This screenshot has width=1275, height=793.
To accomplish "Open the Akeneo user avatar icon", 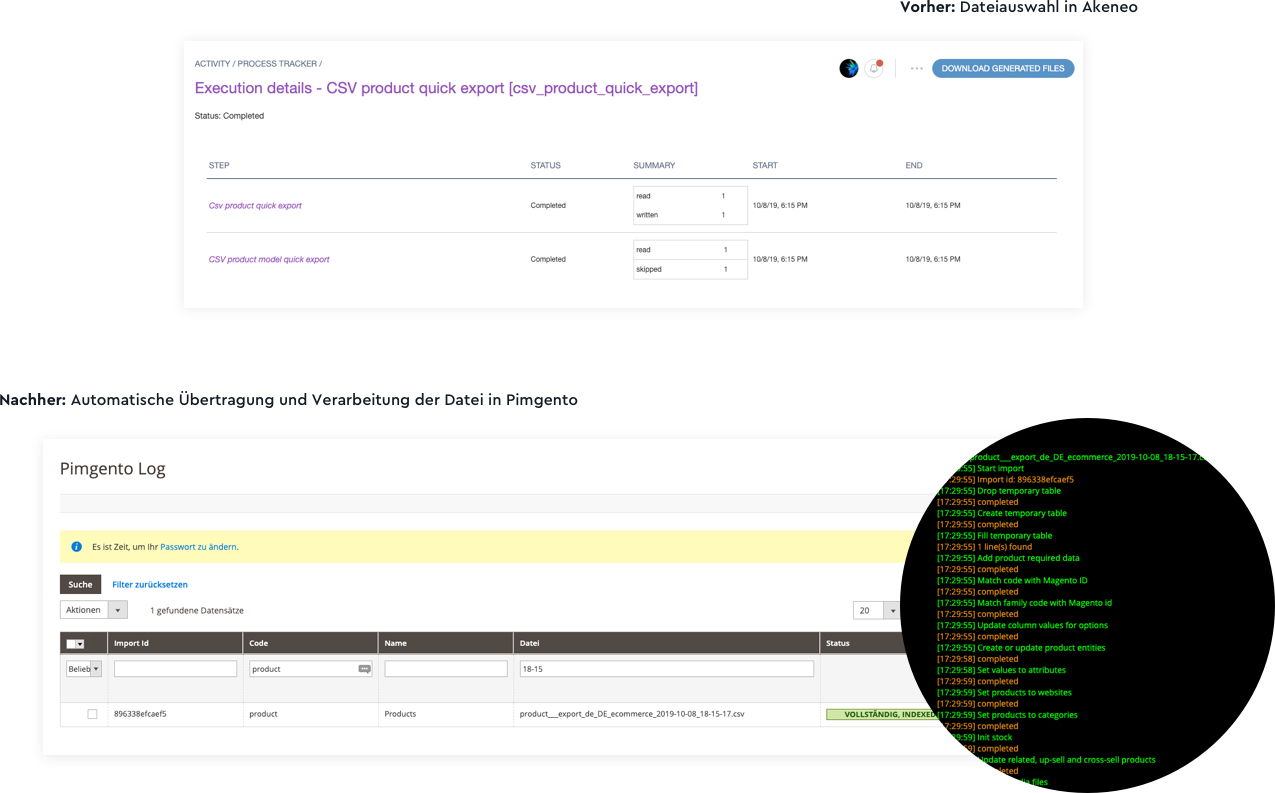I will tap(848, 68).
